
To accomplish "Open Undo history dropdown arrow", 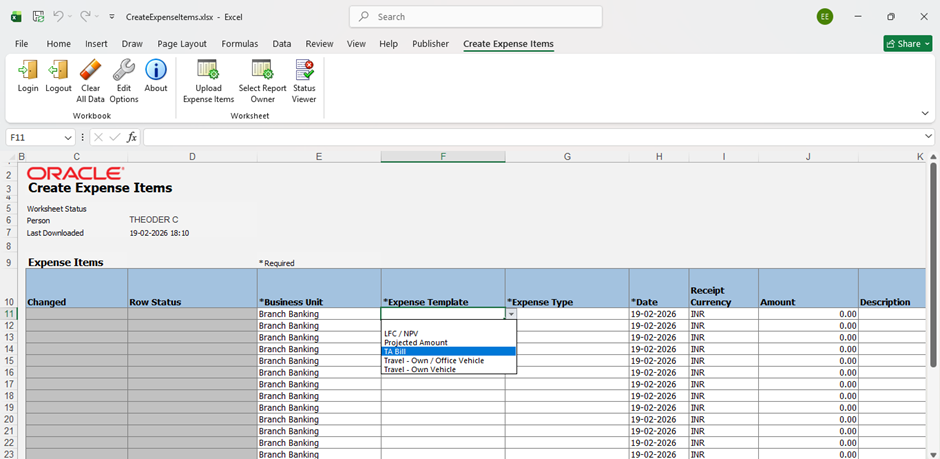I will [x=70, y=17].
